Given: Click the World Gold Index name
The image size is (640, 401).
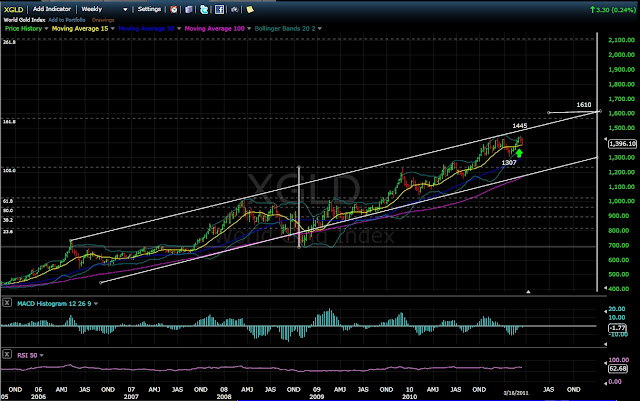Looking at the screenshot, I should (x=24, y=20).
